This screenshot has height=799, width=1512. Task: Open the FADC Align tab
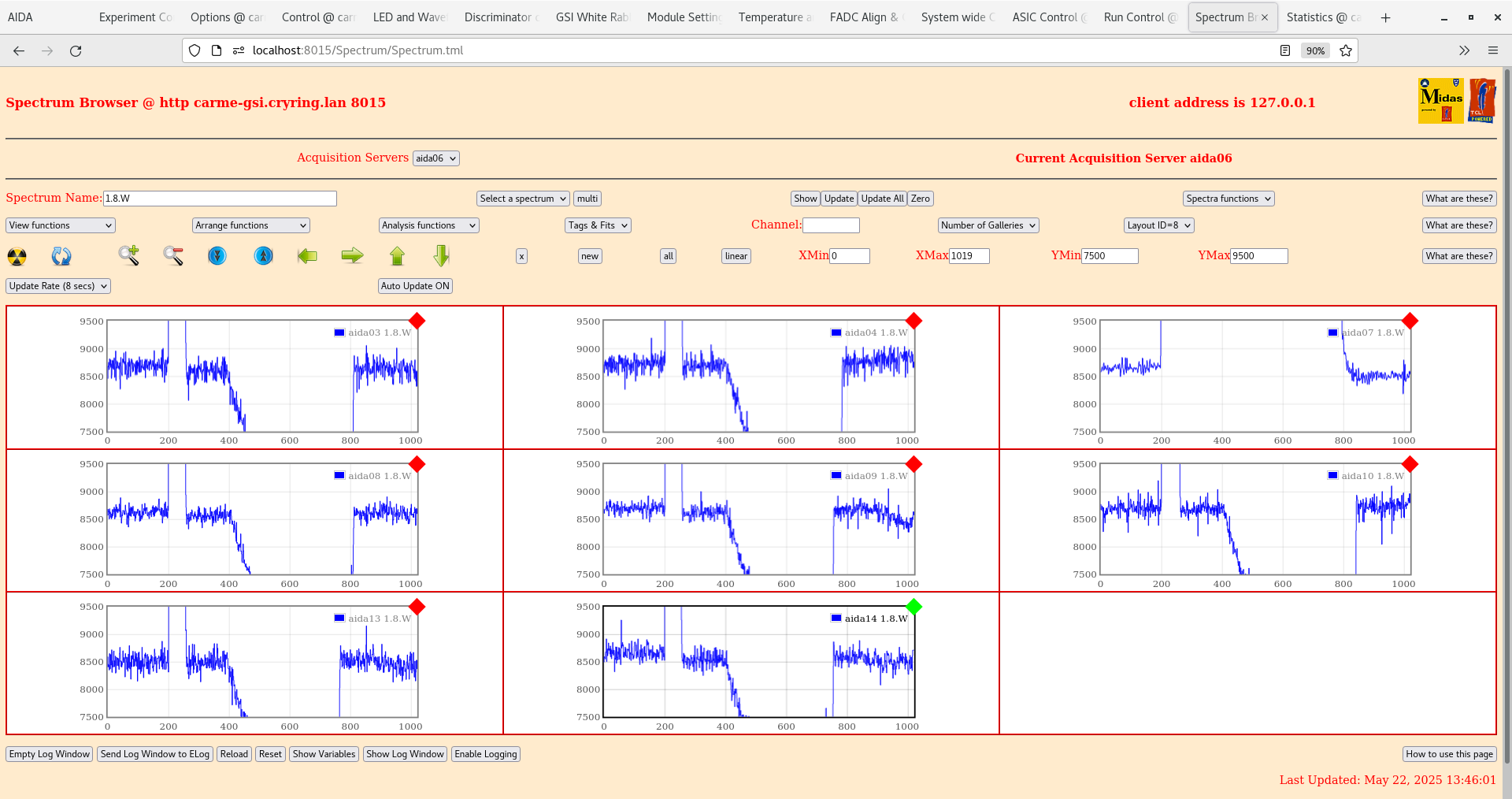[864, 17]
